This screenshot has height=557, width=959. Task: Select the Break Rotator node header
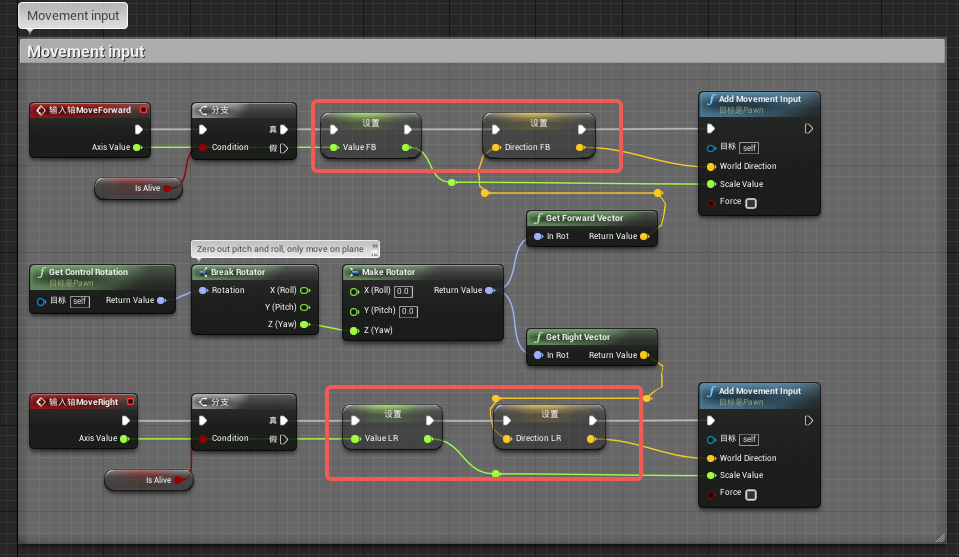point(255,272)
